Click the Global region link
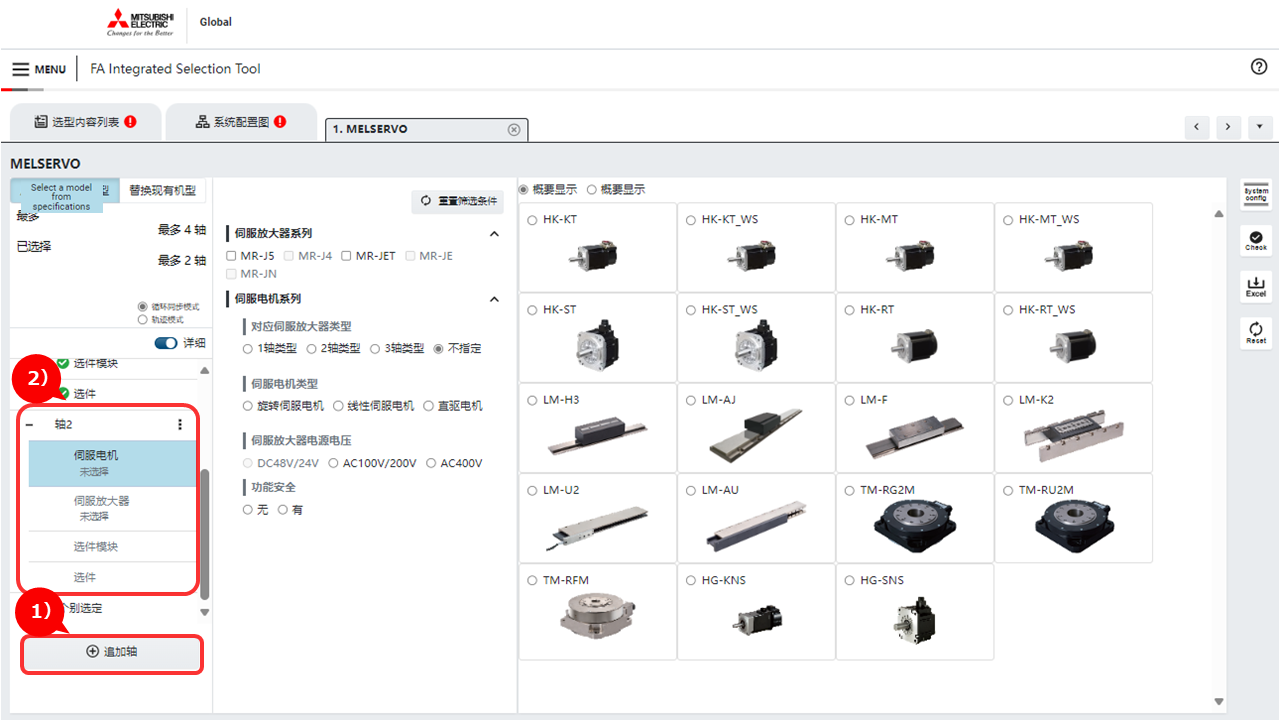 point(216,22)
